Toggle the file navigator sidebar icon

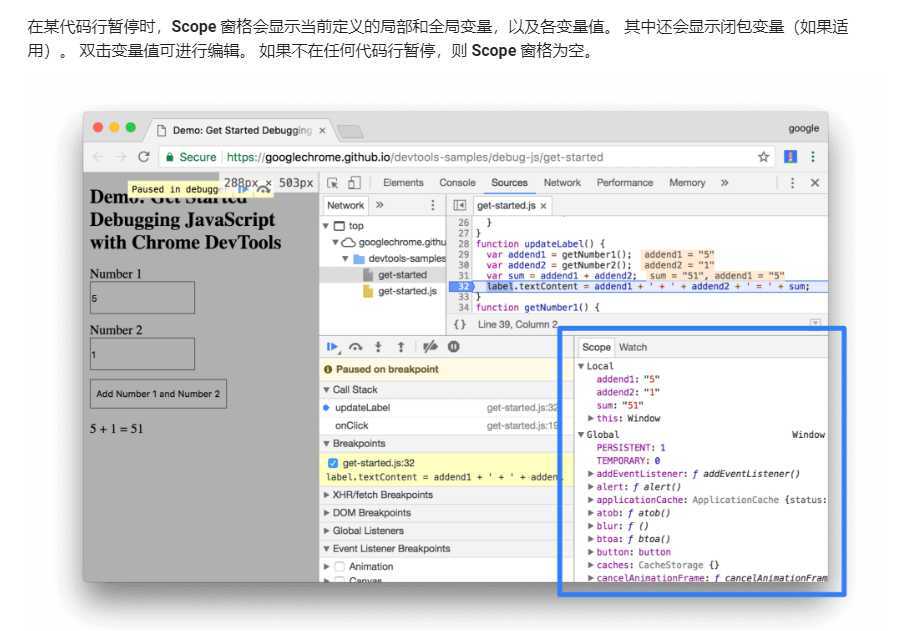[459, 205]
